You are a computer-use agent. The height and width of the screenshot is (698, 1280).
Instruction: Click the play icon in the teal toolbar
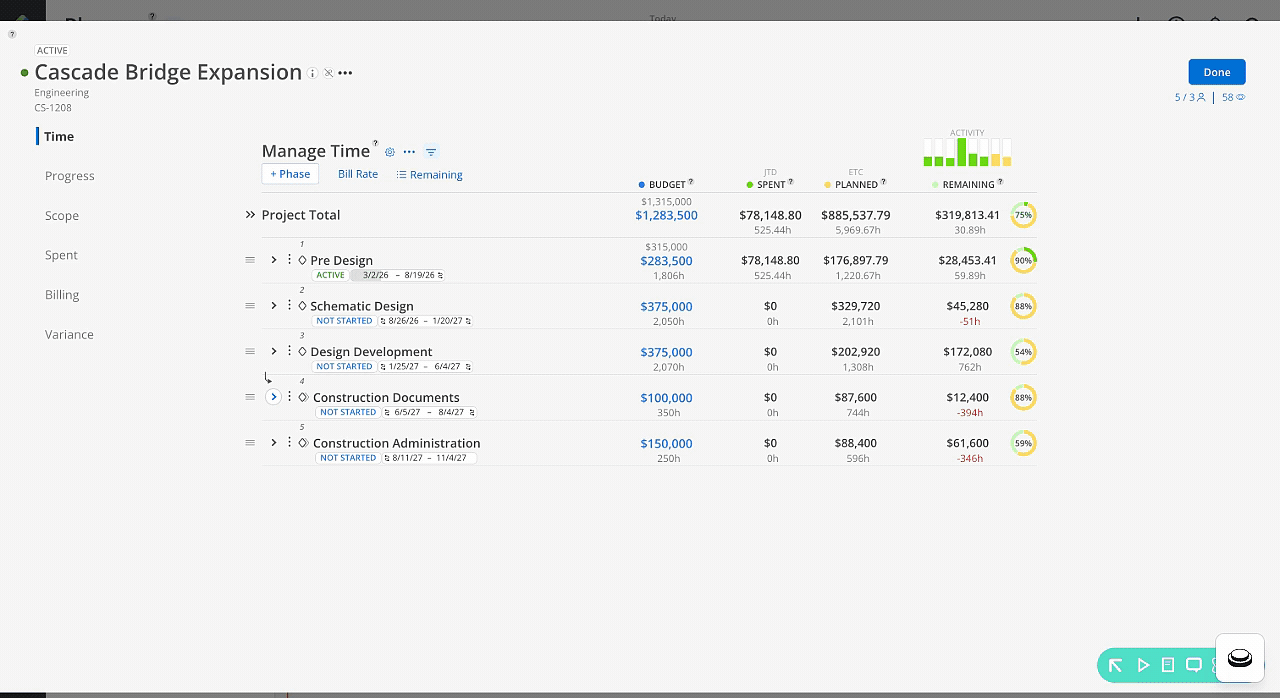coord(1143,665)
